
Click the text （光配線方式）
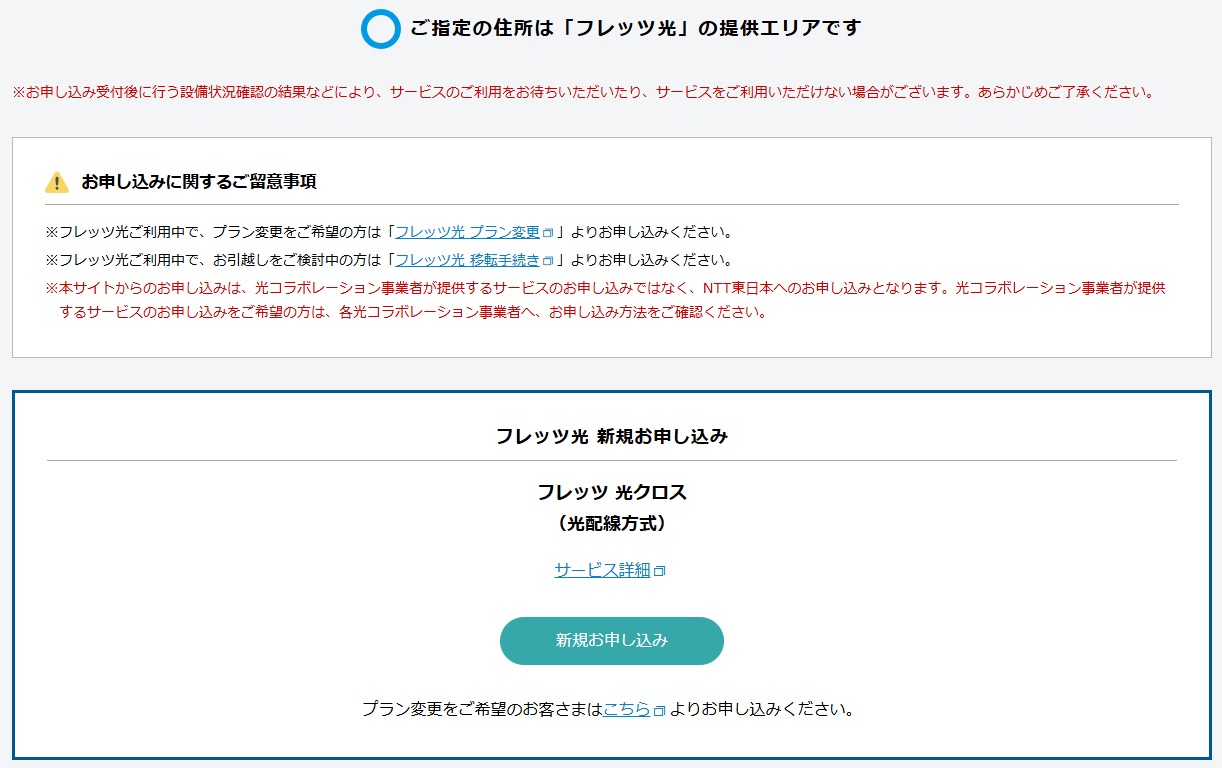point(612,523)
